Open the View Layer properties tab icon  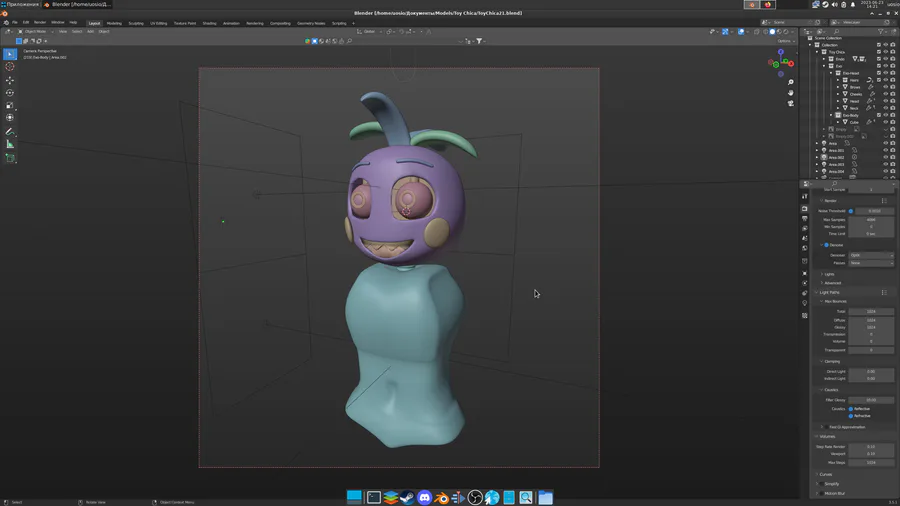(805, 228)
